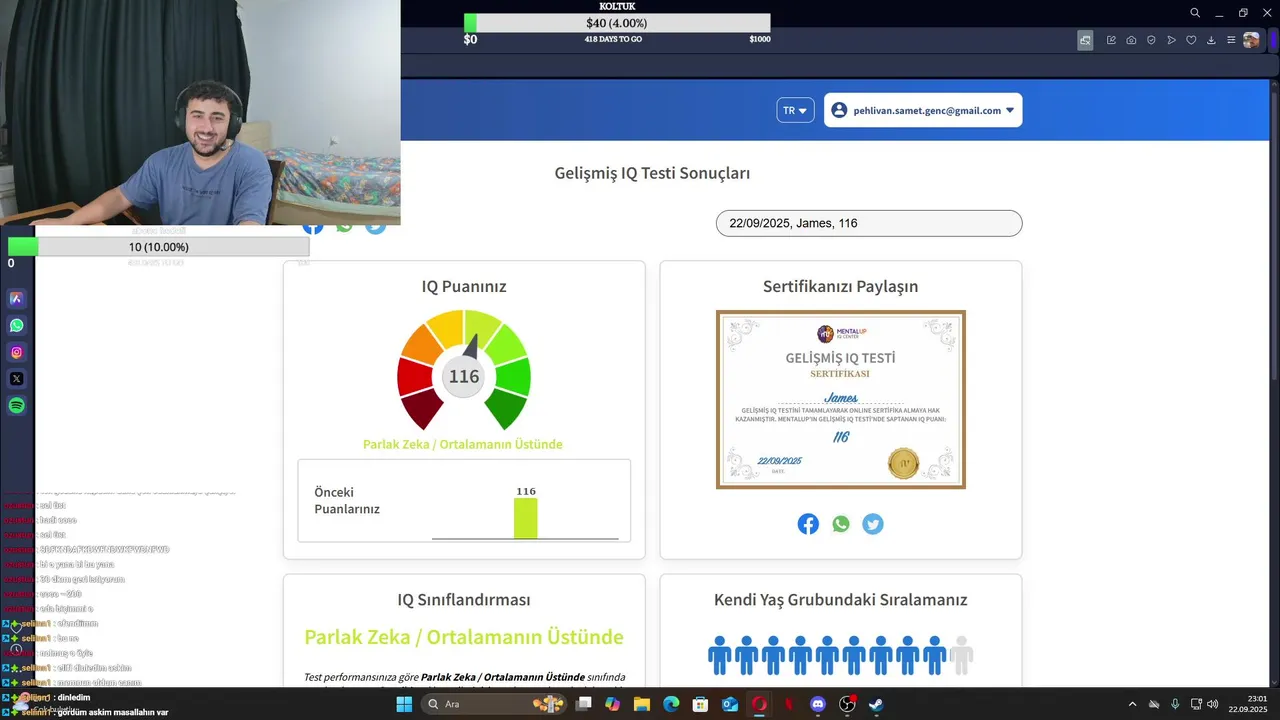Click the 'IQ Puanınız' card title
Viewport: 1280px width, 720px height.
[x=464, y=286]
